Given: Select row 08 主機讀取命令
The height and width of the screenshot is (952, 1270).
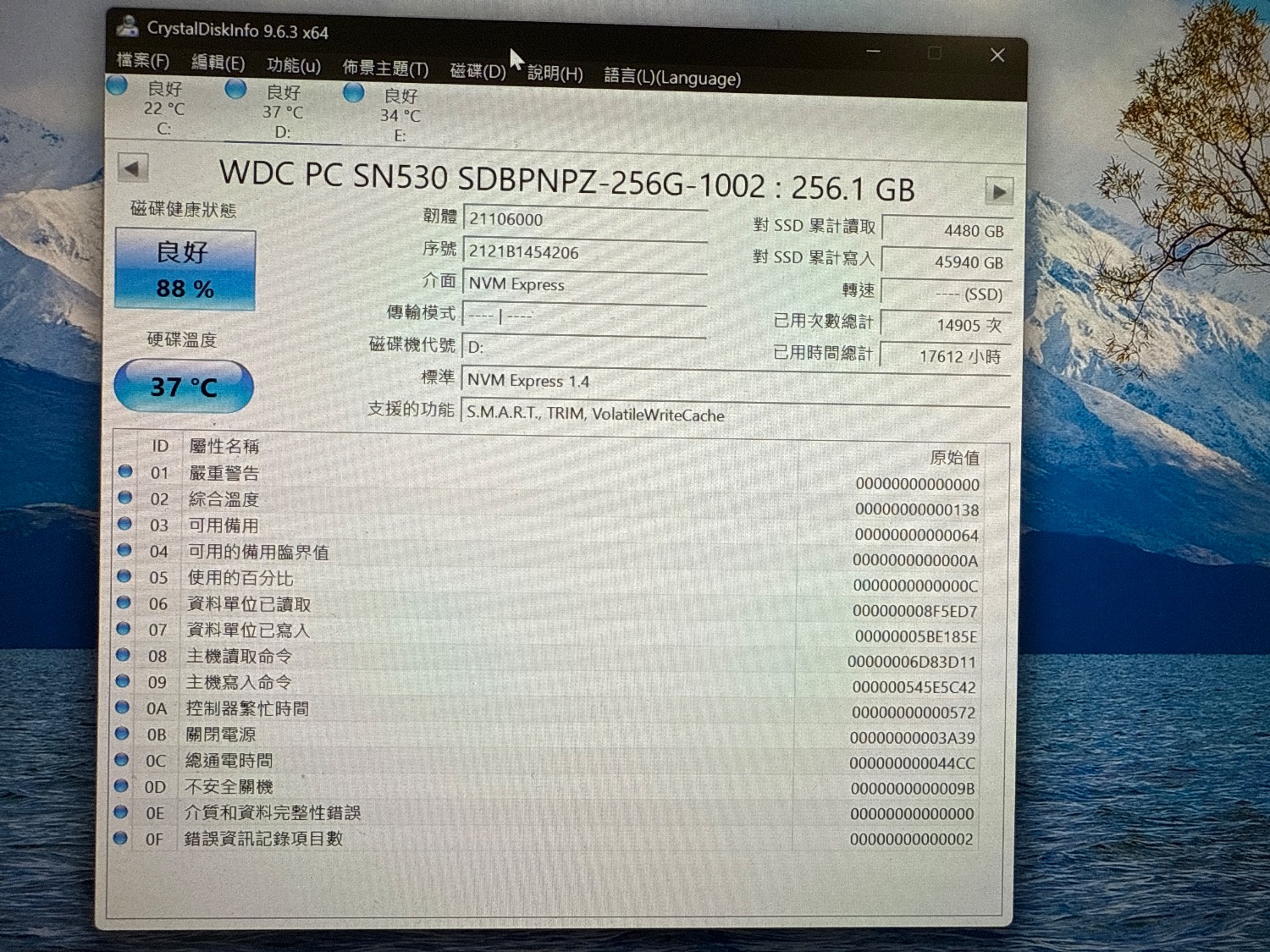Looking at the screenshot, I should click(x=549, y=658).
